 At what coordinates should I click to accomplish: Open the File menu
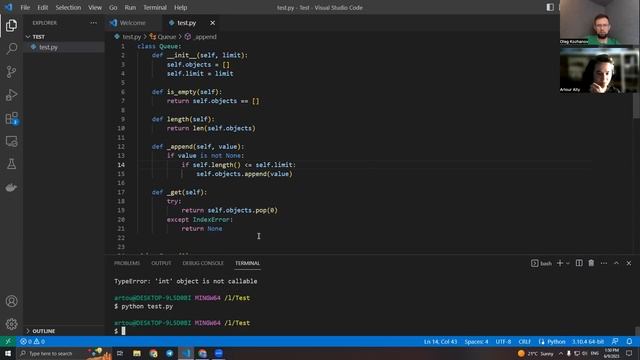coord(25,7)
